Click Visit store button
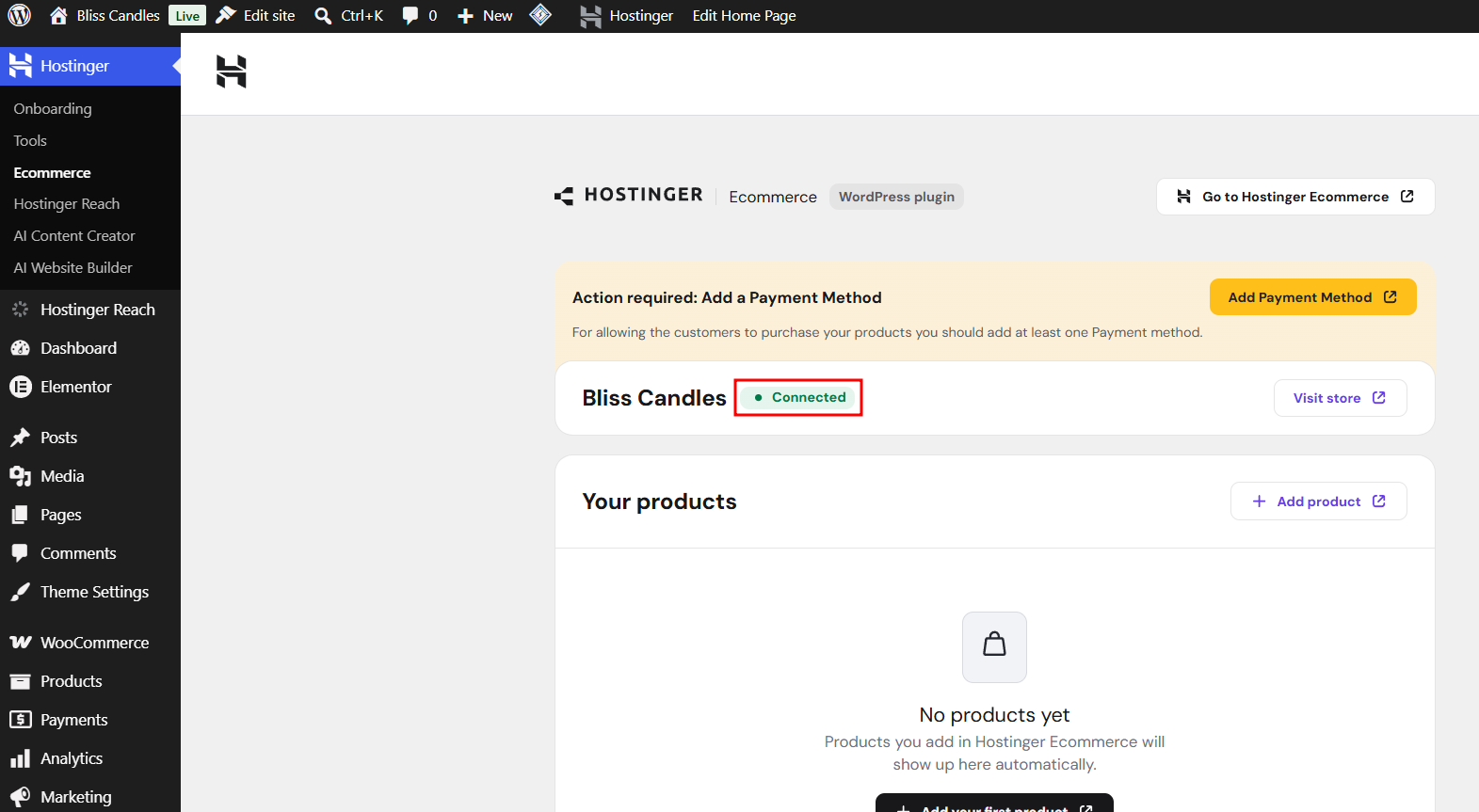This screenshot has height=812, width=1479. coord(1341,398)
